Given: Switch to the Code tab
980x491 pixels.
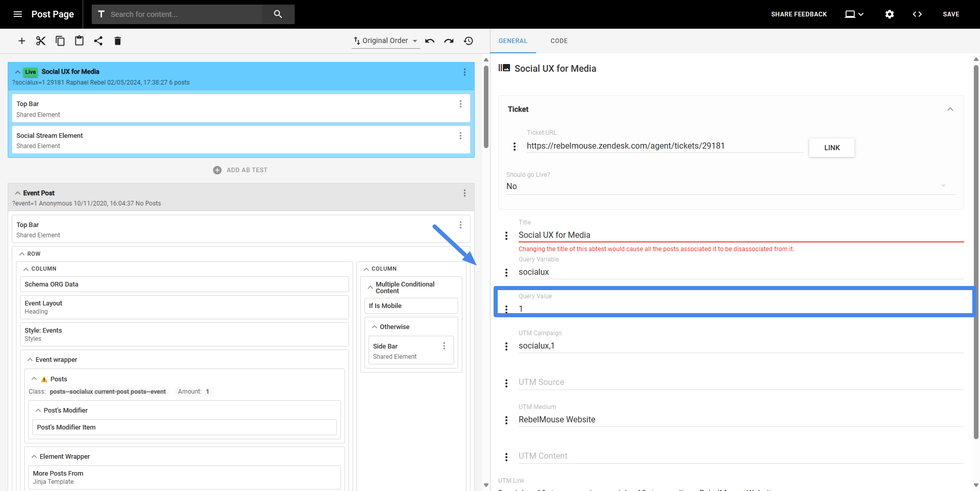Looking at the screenshot, I should [x=558, y=41].
